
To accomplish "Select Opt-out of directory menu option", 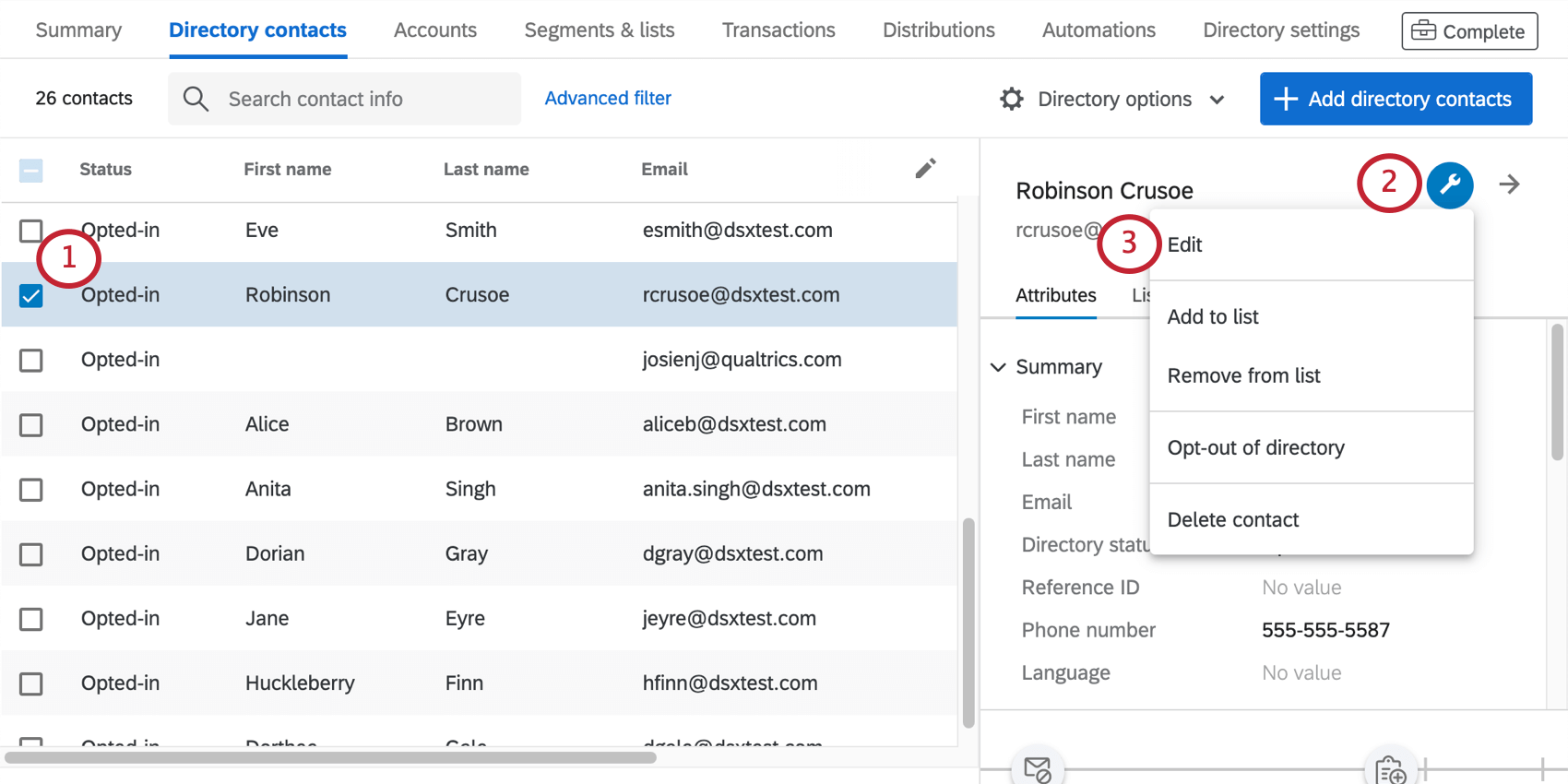I will coord(1312,447).
